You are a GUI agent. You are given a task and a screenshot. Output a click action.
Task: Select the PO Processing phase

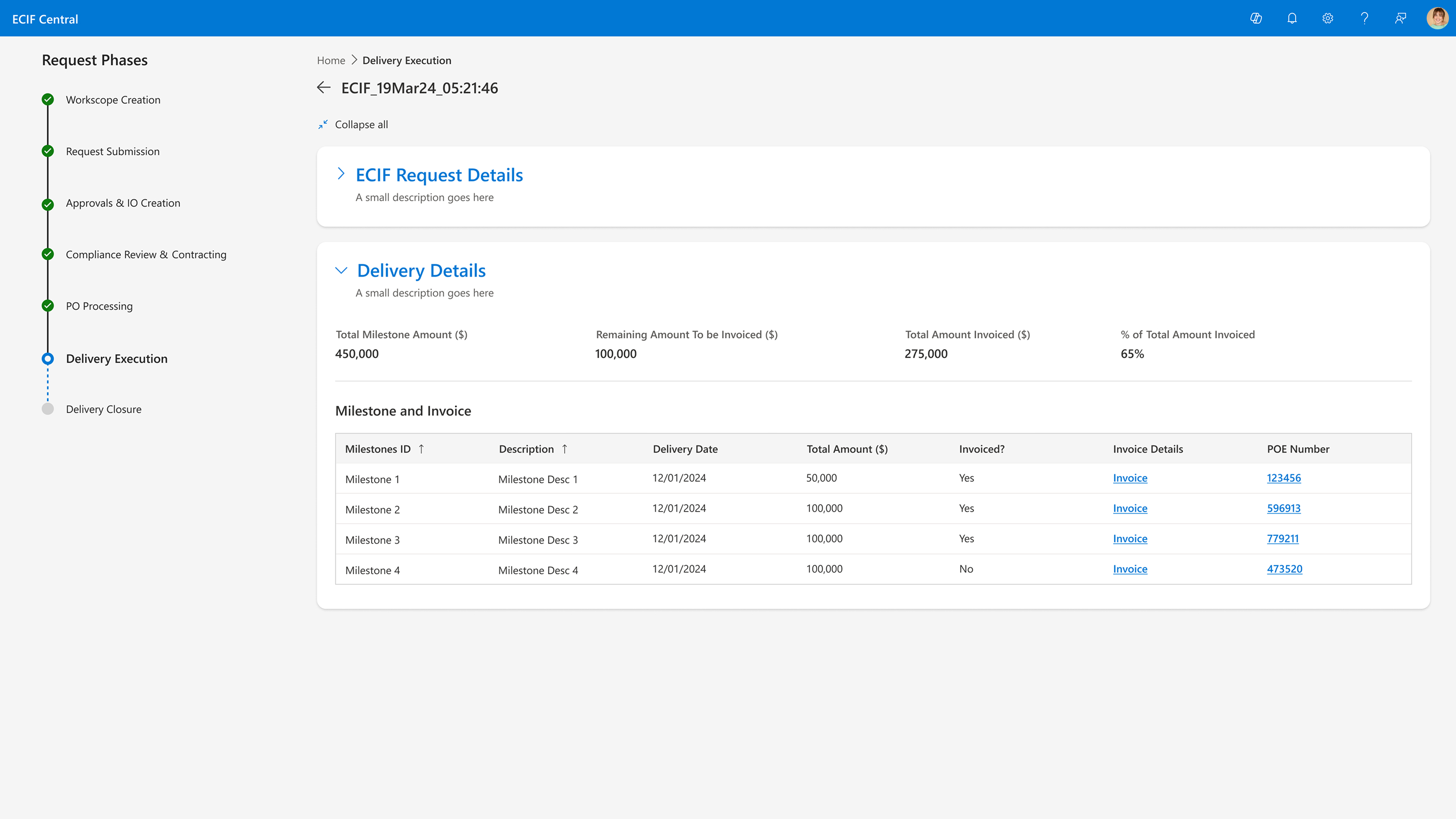tap(100, 306)
